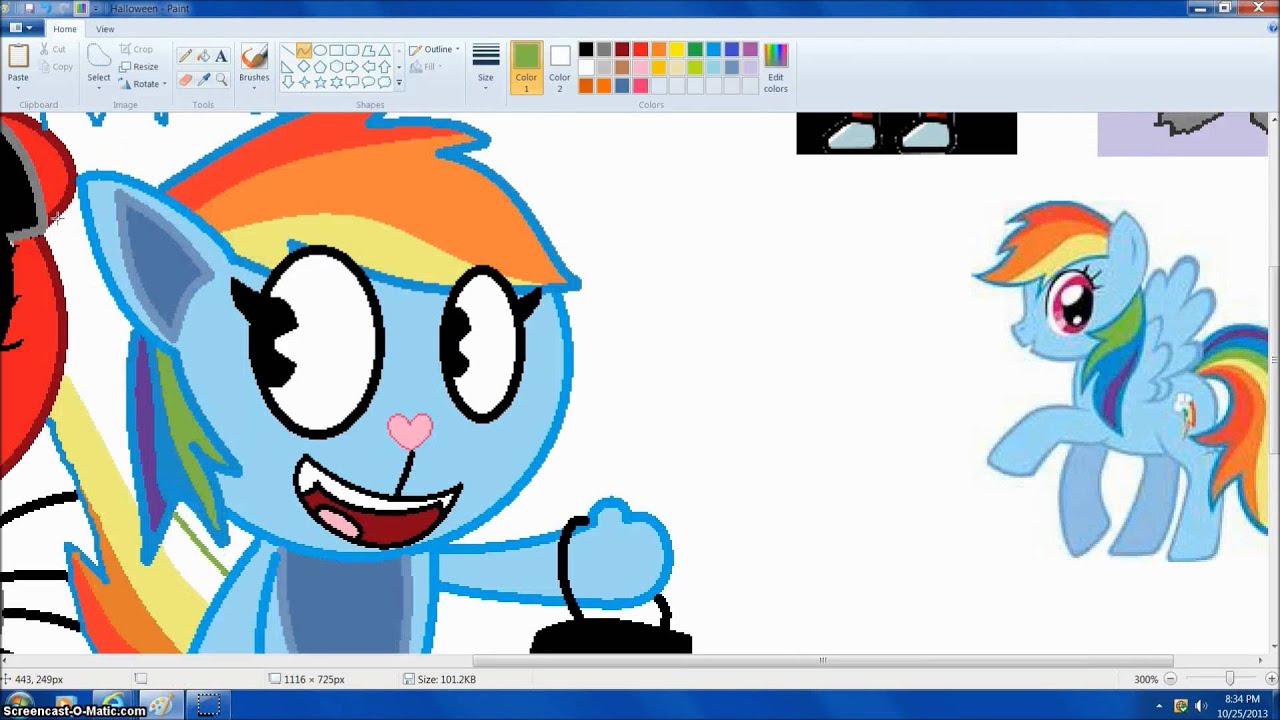Open the Edit colors dialog

776,68
